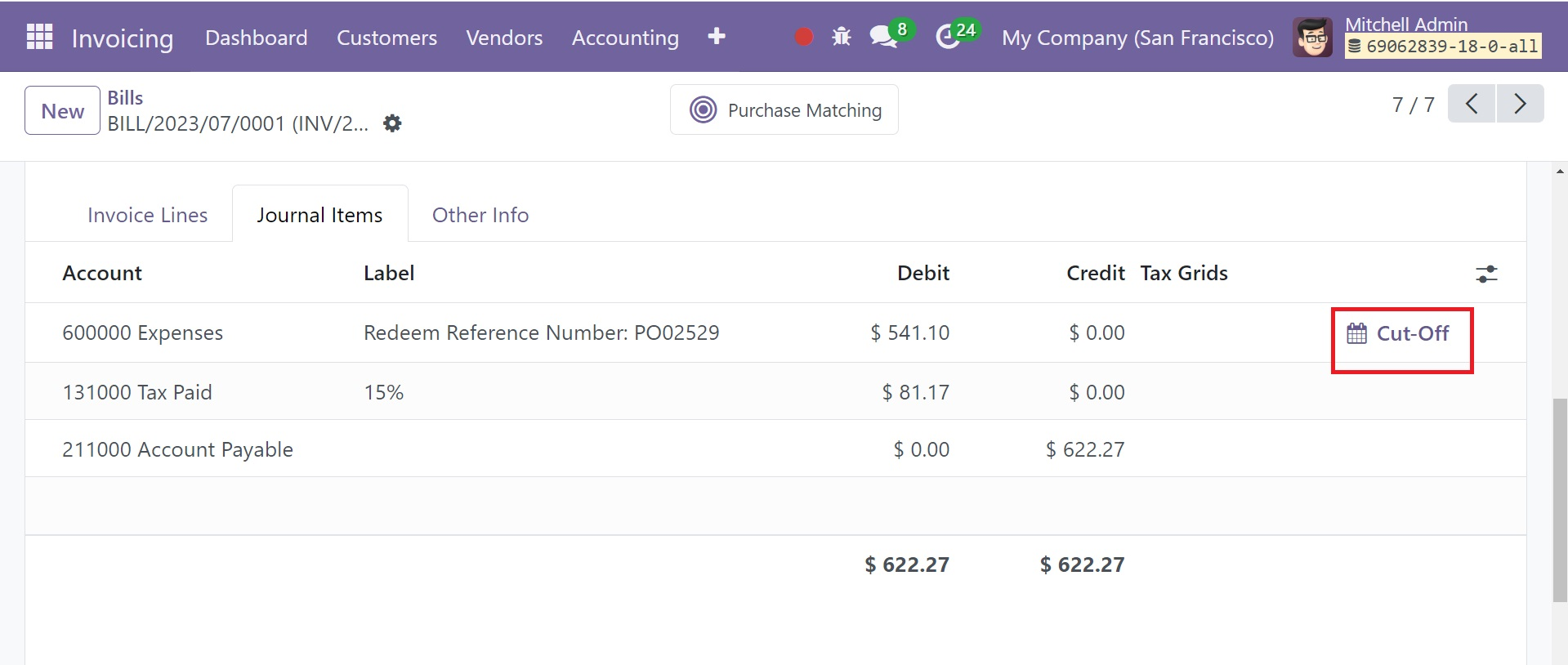Image resolution: width=1568 pixels, height=665 pixels.
Task: Open the activities clock icon
Action: [947, 37]
